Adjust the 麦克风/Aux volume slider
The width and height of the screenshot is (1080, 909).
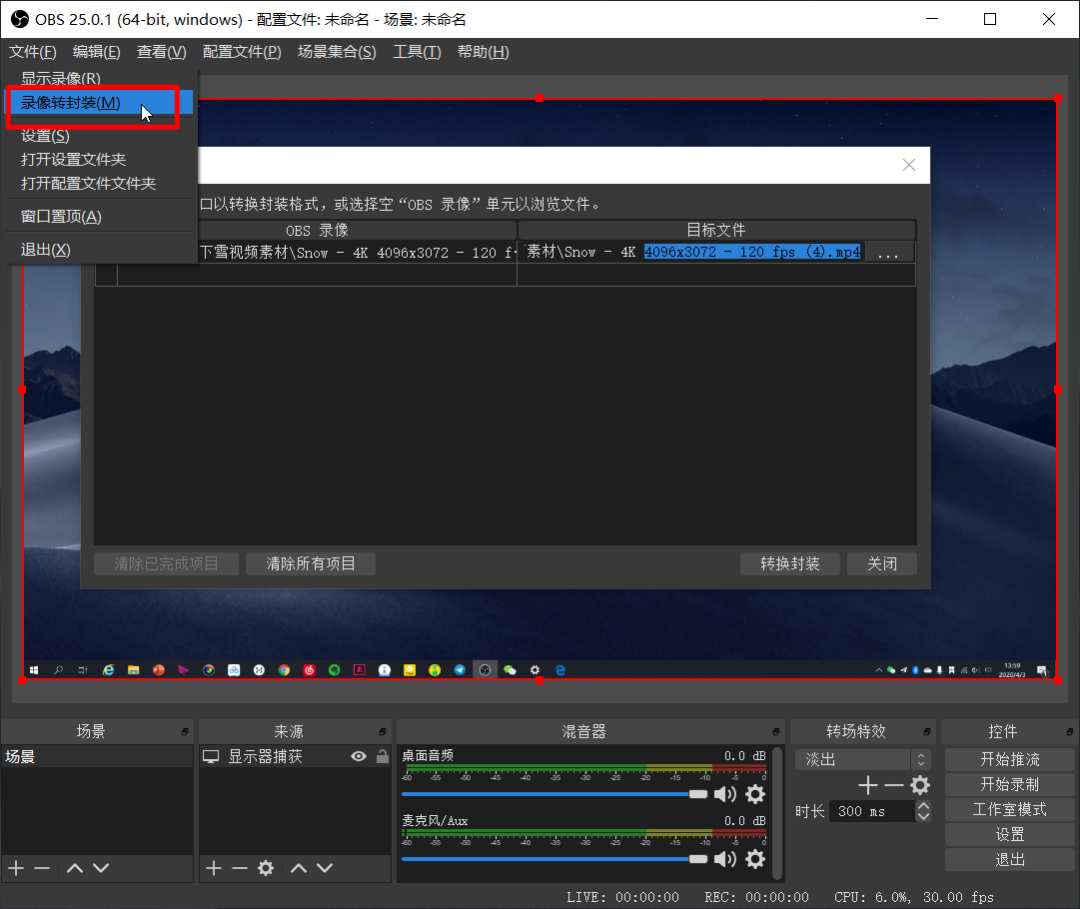tap(554, 859)
